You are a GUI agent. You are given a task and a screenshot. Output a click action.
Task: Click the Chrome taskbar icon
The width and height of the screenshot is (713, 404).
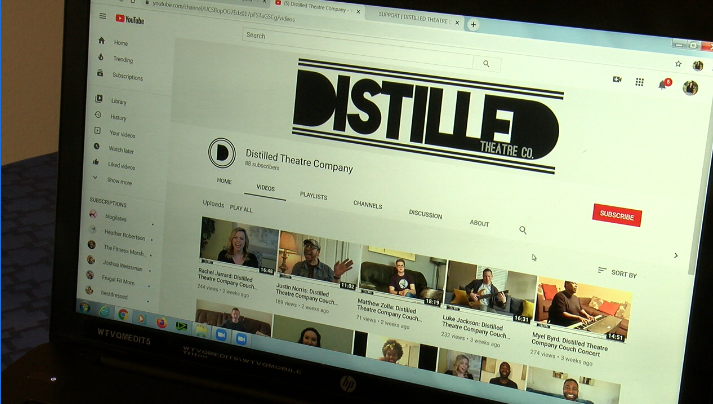[123, 315]
